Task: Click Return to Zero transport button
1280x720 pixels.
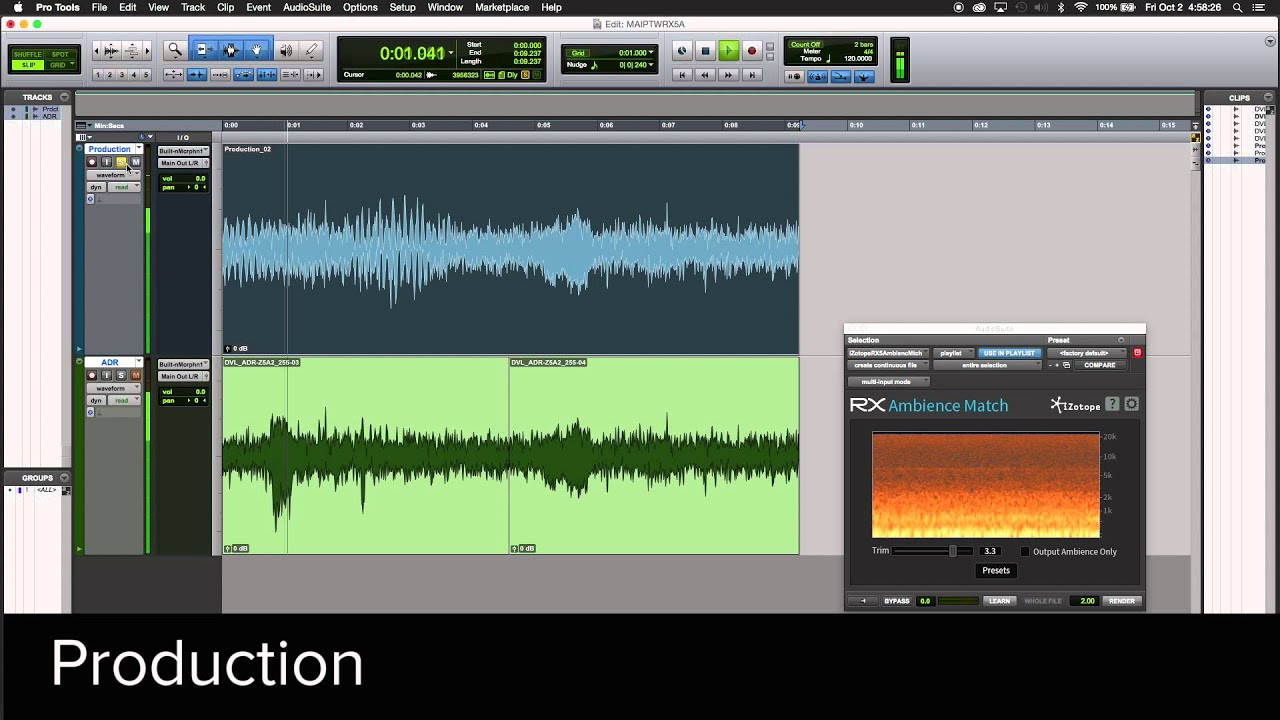Action: [682, 75]
